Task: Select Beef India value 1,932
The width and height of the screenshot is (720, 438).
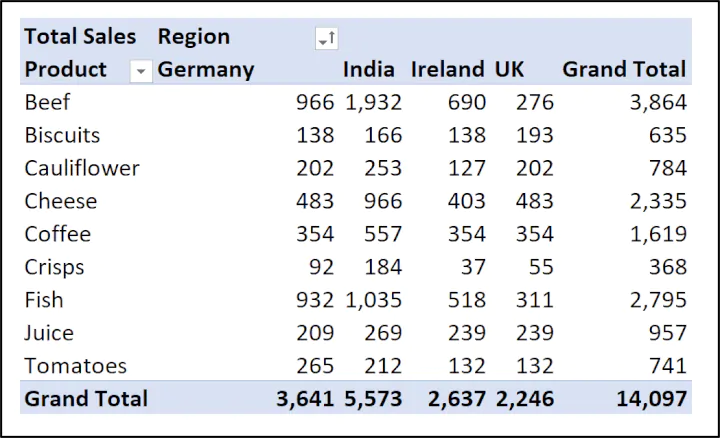Action: click(374, 102)
